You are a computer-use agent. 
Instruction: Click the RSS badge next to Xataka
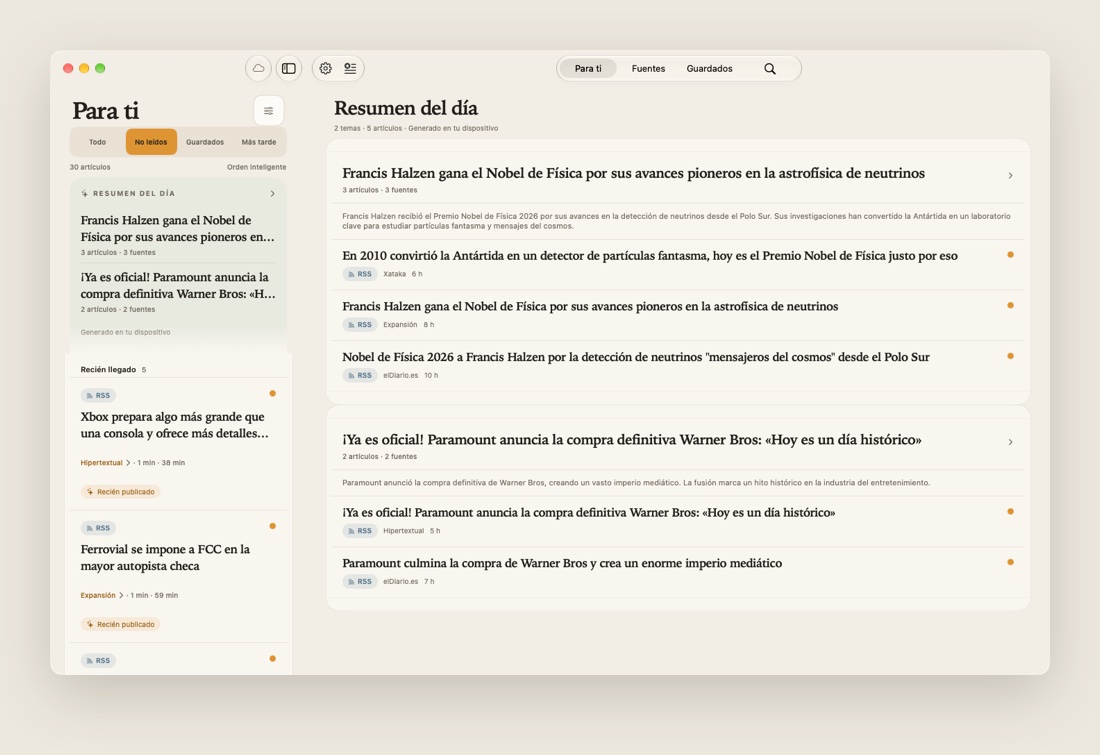[360, 274]
